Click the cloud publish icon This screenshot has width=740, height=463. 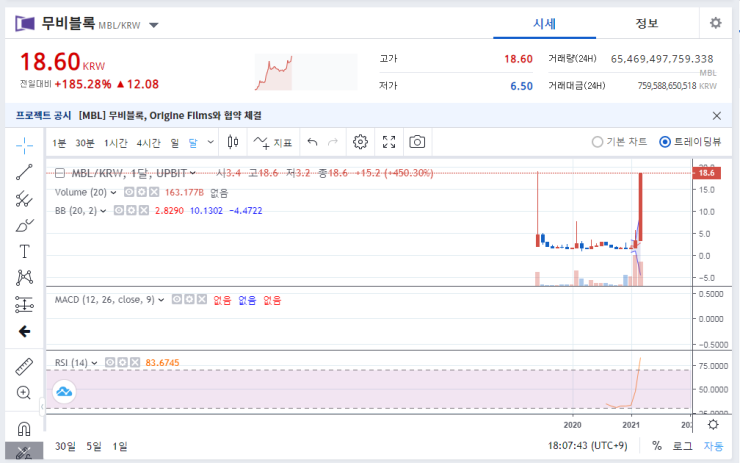pos(64,392)
